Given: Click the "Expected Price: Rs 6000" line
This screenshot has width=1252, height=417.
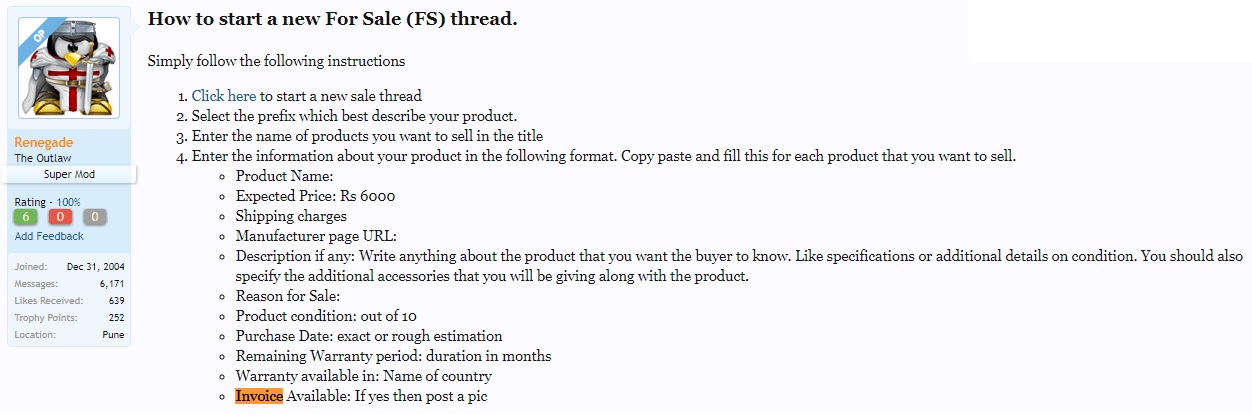Looking at the screenshot, I should pyautogui.click(x=316, y=196).
